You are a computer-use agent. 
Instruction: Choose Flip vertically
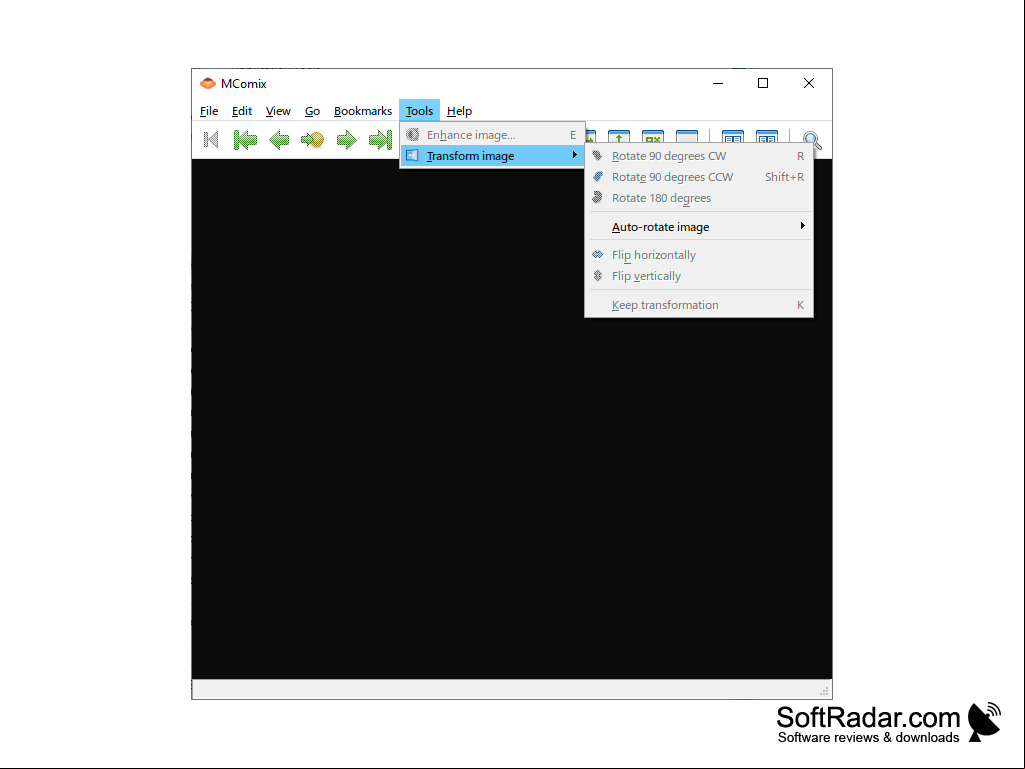click(699, 275)
